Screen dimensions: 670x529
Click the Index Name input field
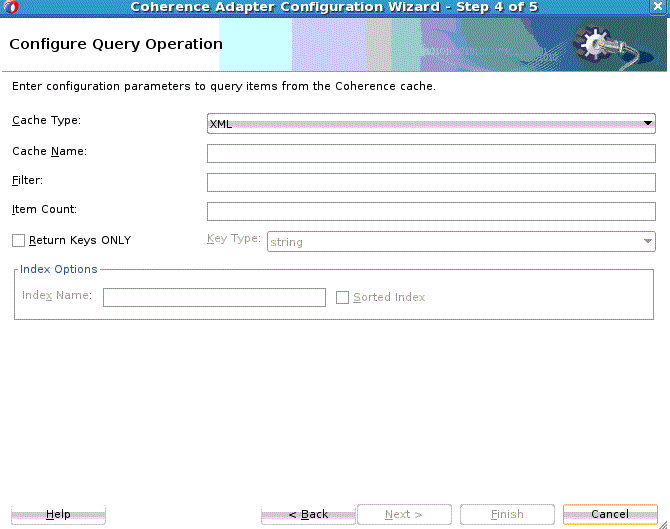click(x=214, y=297)
